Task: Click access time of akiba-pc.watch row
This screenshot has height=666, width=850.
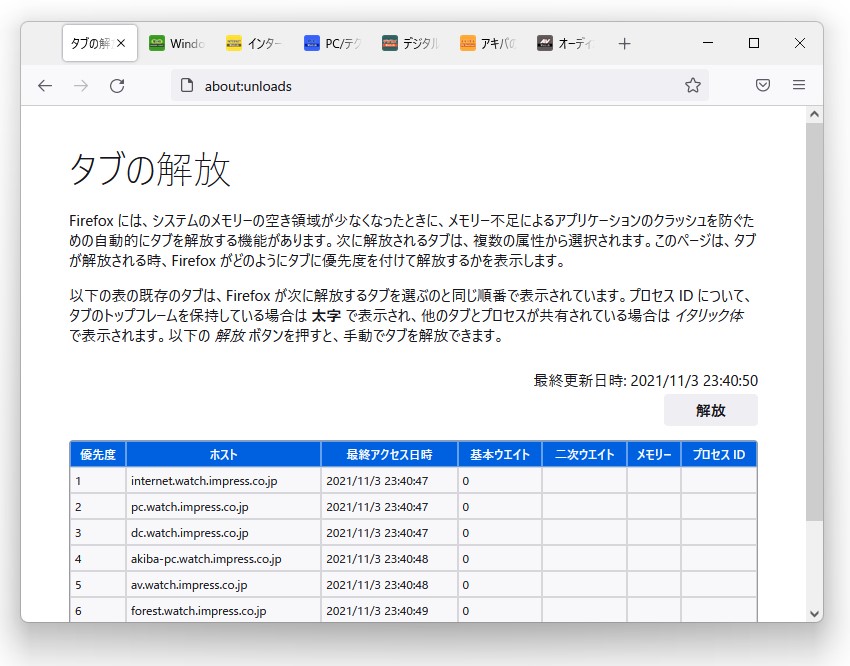Action: (x=389, y=559)
